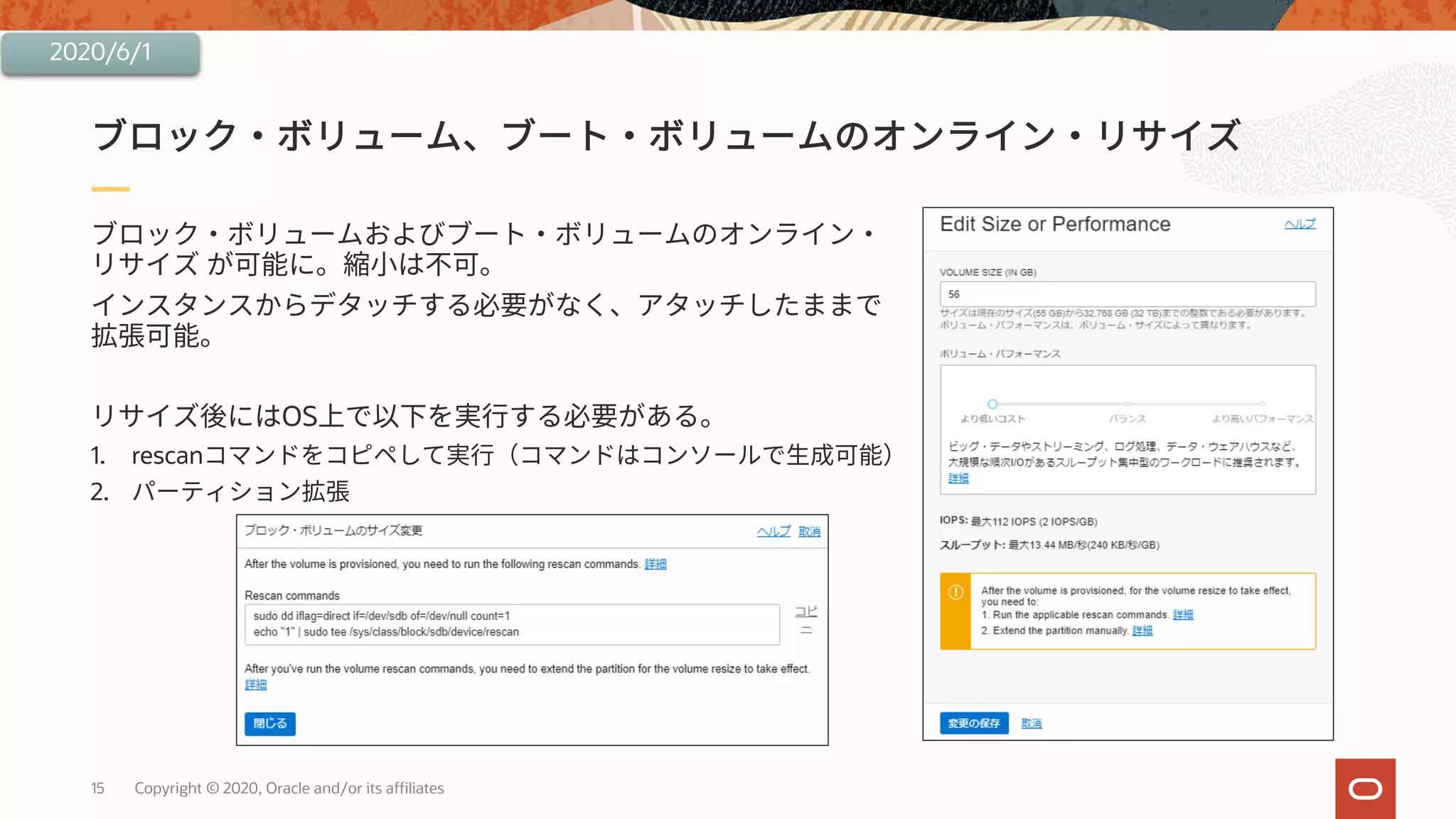Click 取消 link in resize dialog header

coord(809,532)
